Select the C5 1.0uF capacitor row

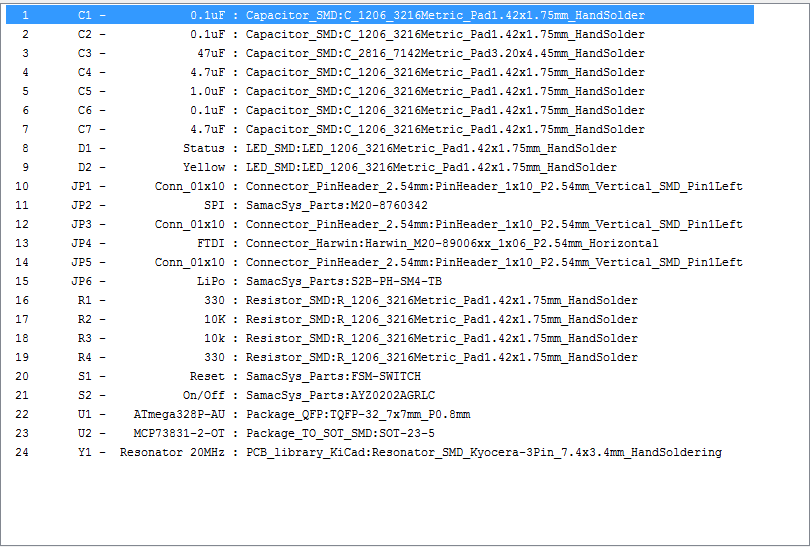pyautogui.click(x=380, y=91)
